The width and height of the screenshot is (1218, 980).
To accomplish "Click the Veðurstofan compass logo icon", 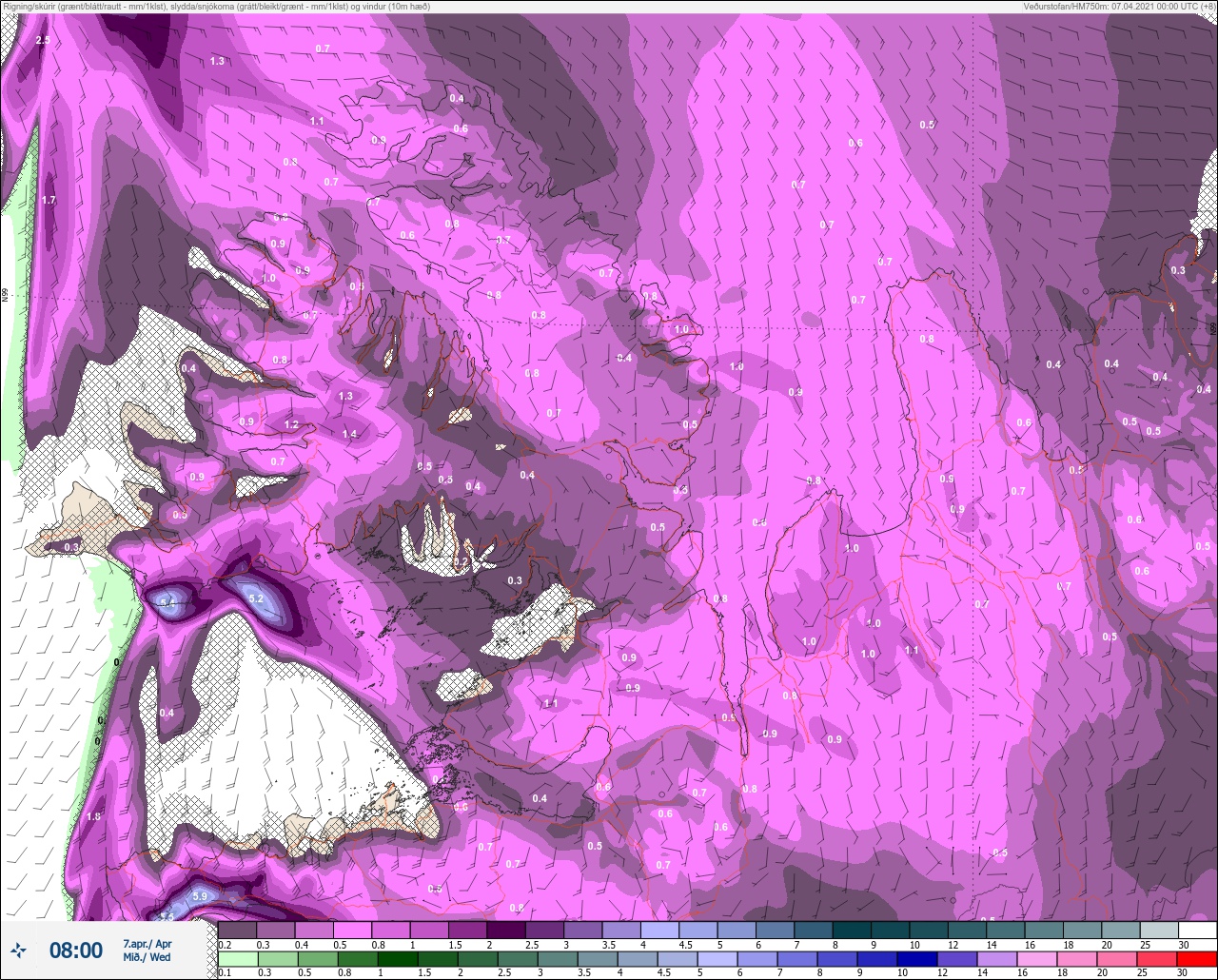I will (x=19, y=950).
